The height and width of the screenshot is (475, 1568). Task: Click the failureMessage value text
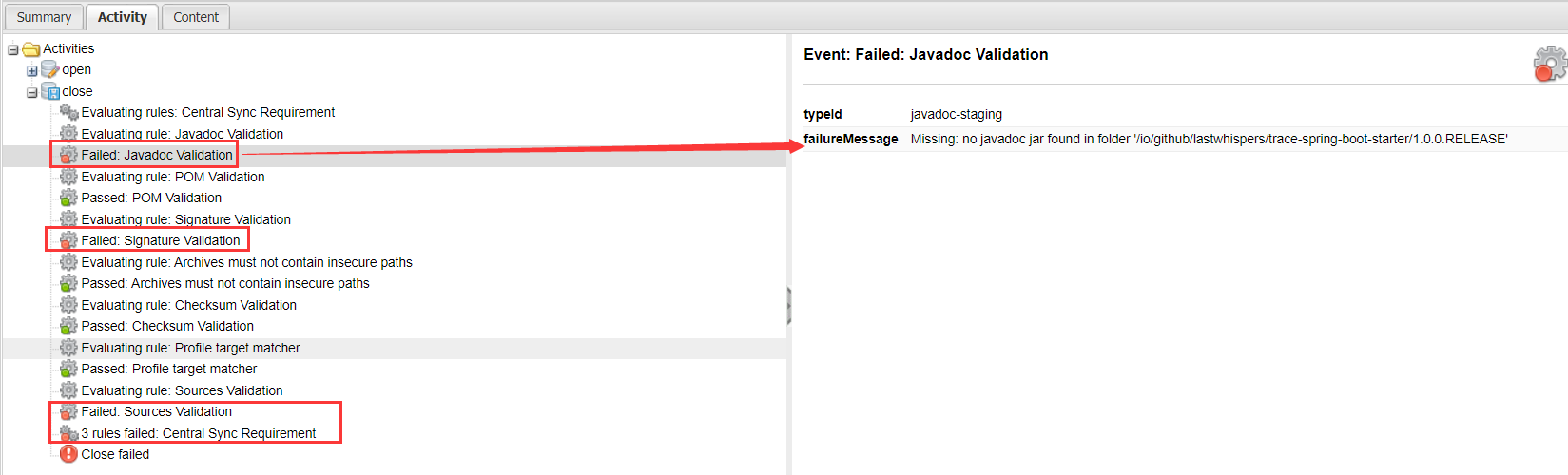tap(1209, 139)
